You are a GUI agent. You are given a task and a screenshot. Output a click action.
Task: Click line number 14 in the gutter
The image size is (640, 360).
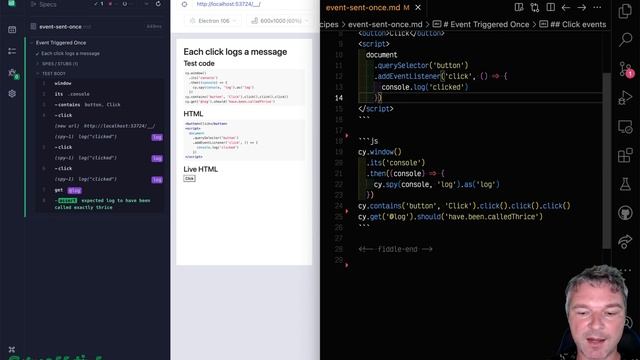point(339,98)
